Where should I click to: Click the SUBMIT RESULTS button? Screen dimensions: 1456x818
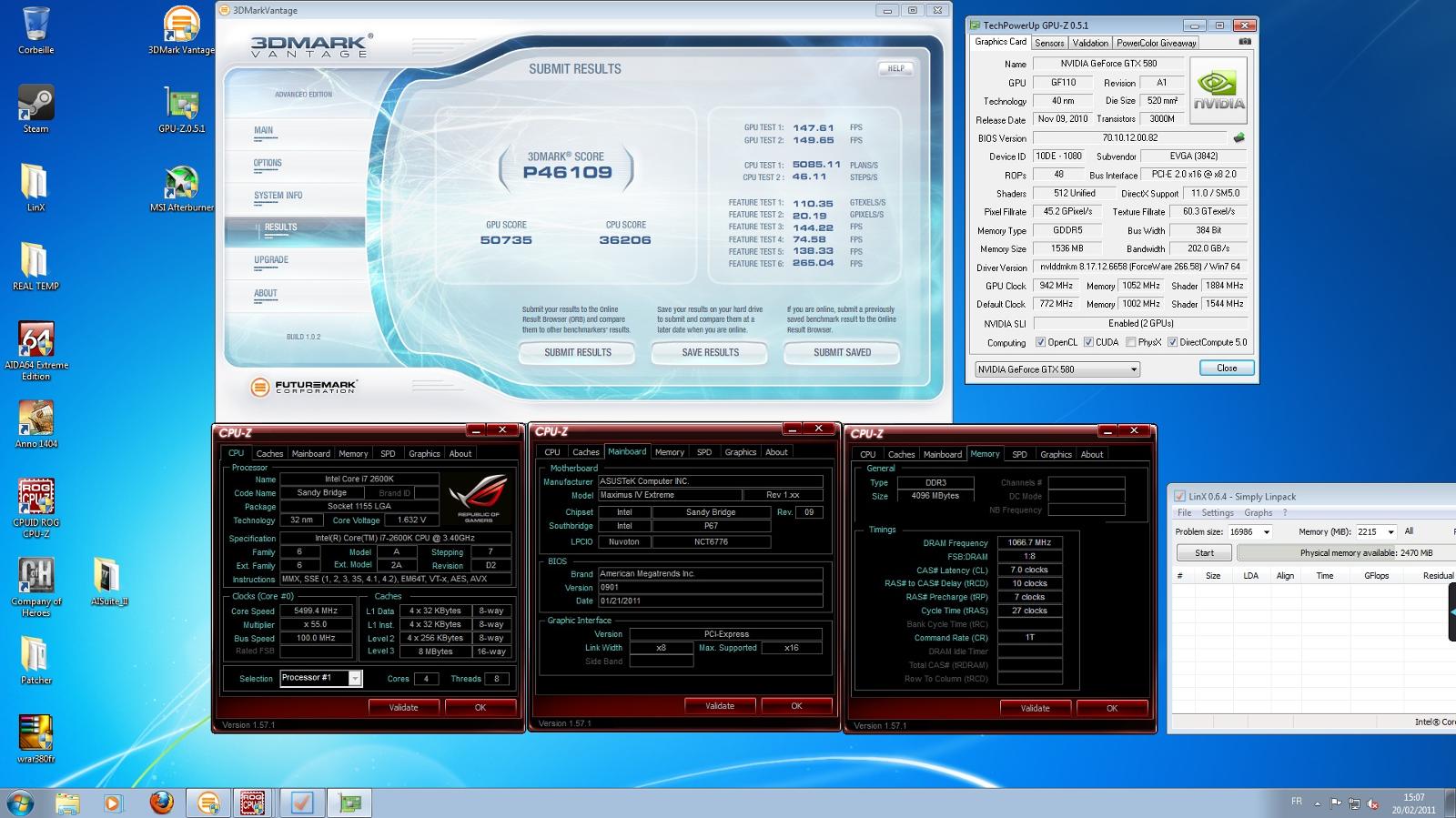578,353
